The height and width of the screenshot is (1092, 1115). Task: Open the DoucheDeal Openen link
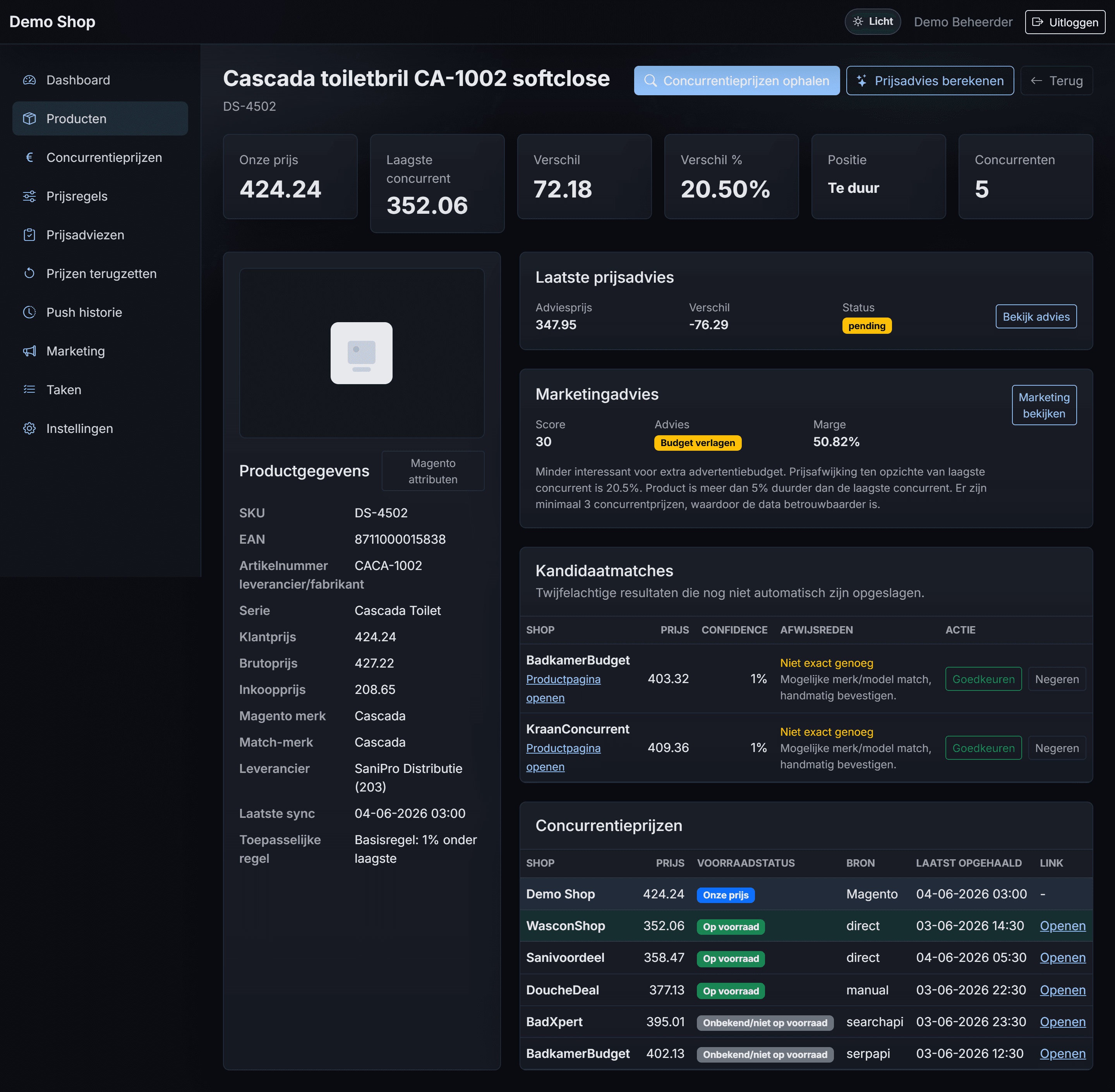1062,990
